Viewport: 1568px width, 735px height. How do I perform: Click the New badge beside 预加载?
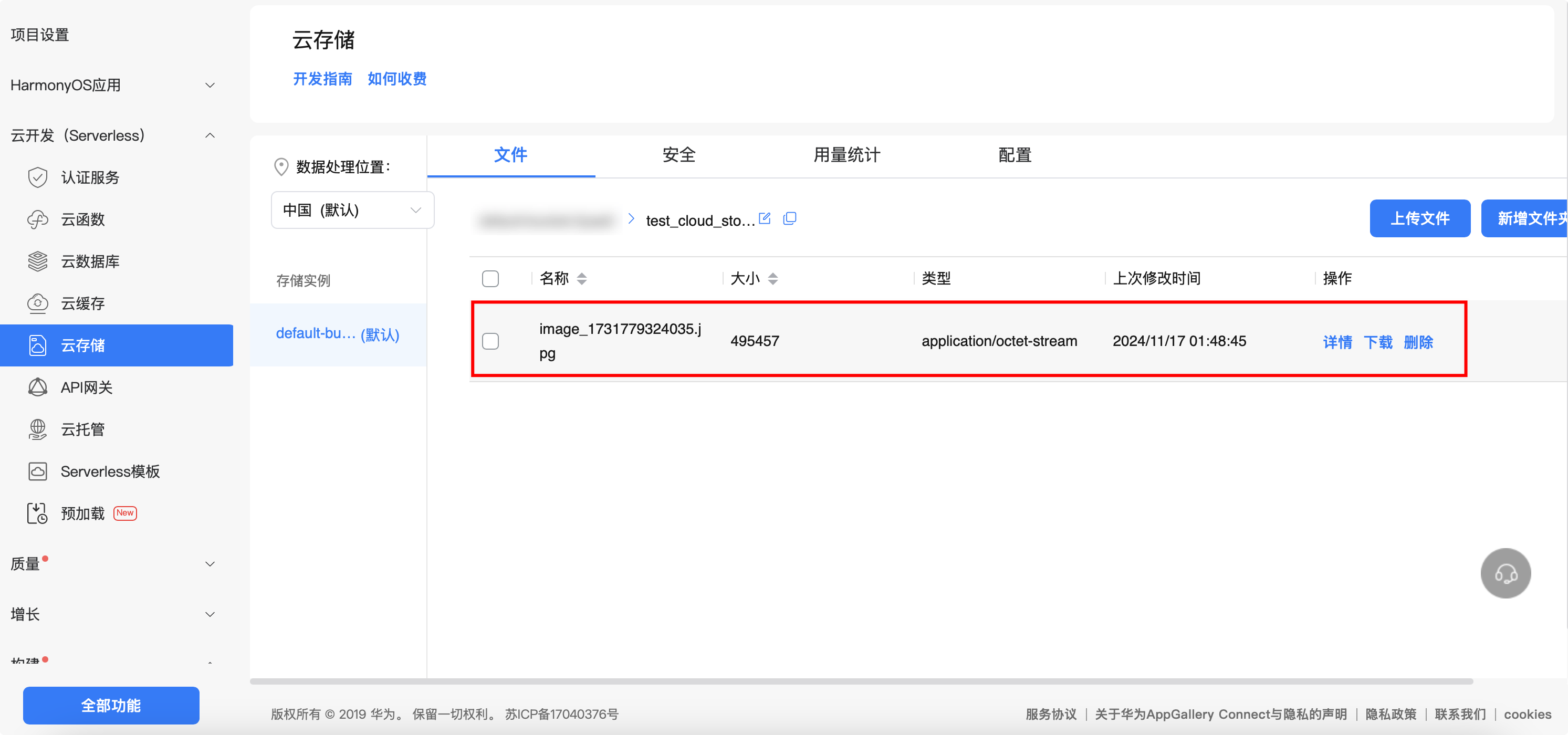click(x=126, y=513)
